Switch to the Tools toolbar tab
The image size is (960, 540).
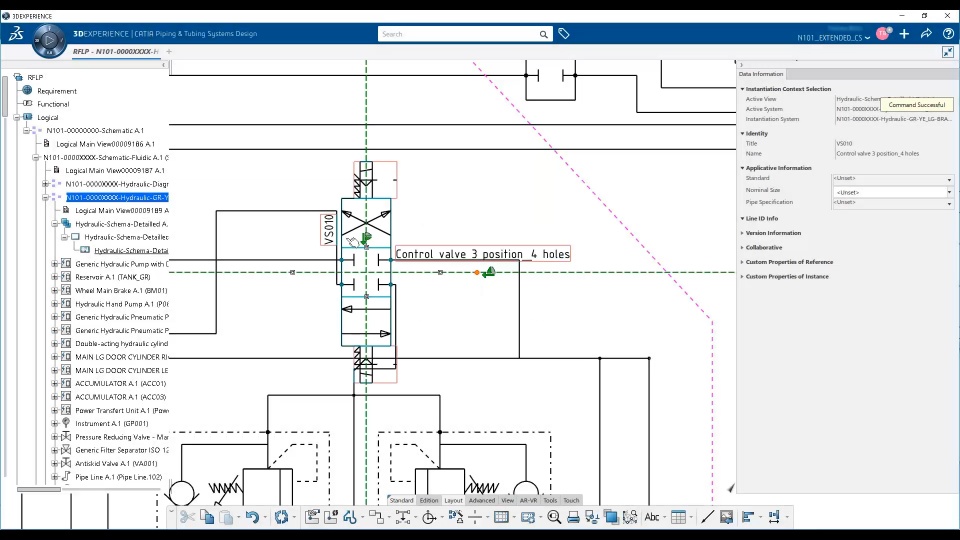pyautogui.click(x=550, y=500)
